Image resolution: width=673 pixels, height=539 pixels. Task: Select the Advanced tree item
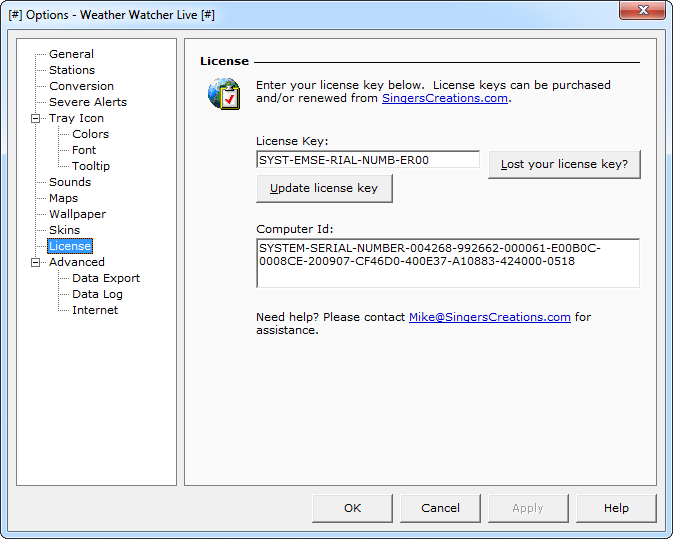(x=77, y=262)
